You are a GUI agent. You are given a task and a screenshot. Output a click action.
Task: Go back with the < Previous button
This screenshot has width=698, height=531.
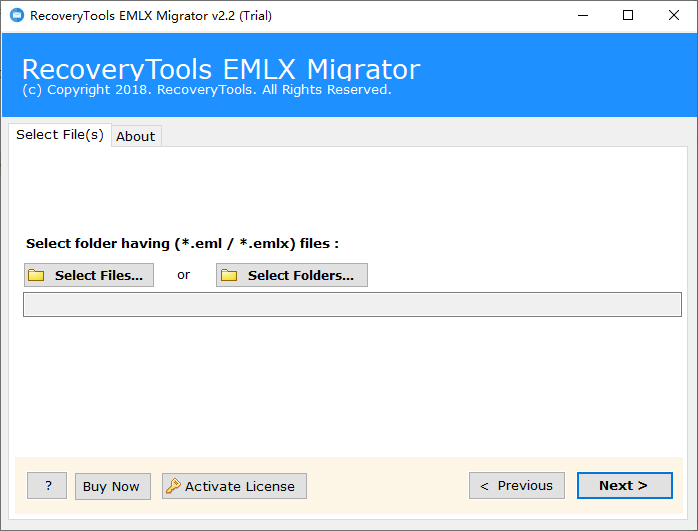click(x=517, y=486)
